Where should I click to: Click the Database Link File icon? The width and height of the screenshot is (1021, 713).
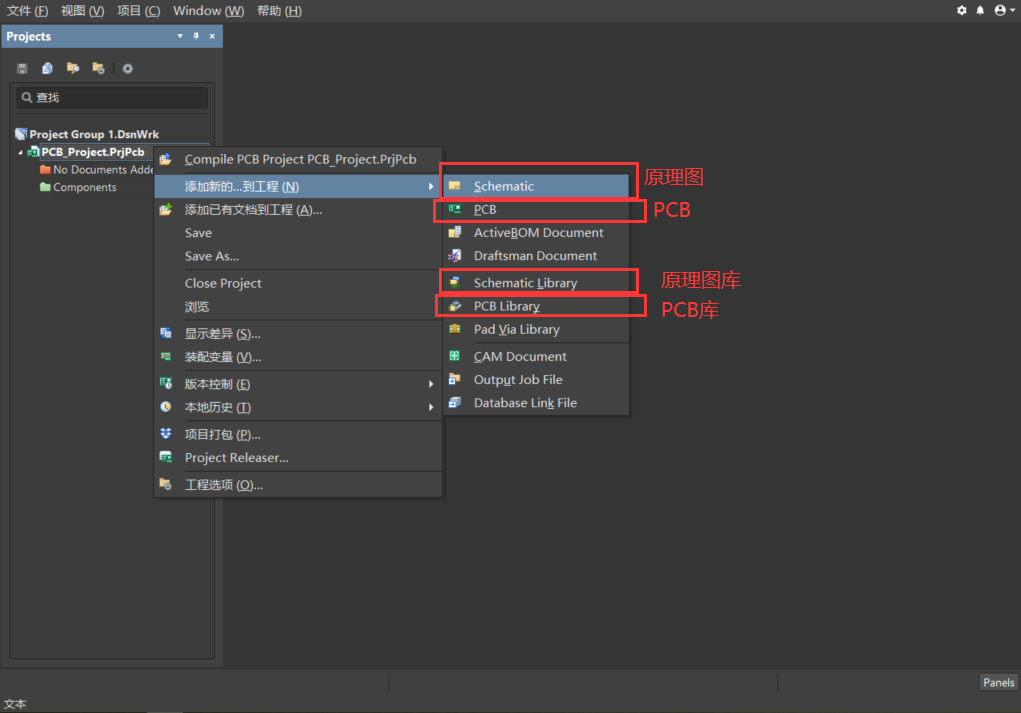[455, 403]
